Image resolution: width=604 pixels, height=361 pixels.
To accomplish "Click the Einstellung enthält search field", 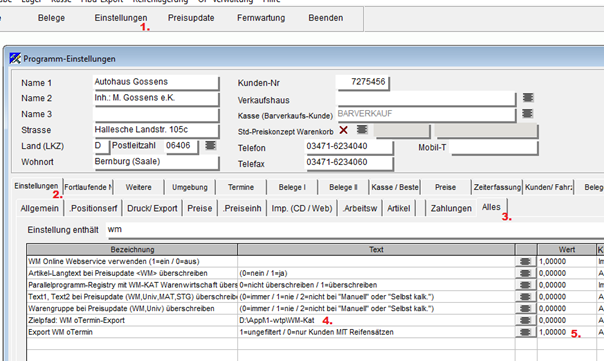I will [x=354, y=230].
